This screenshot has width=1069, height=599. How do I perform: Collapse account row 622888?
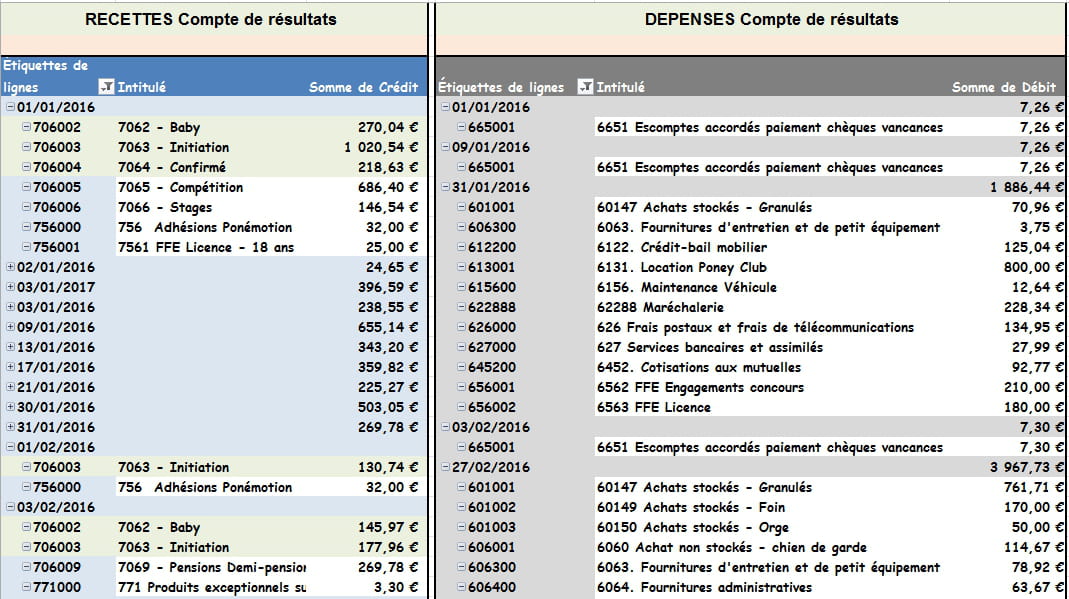point(461,307)
